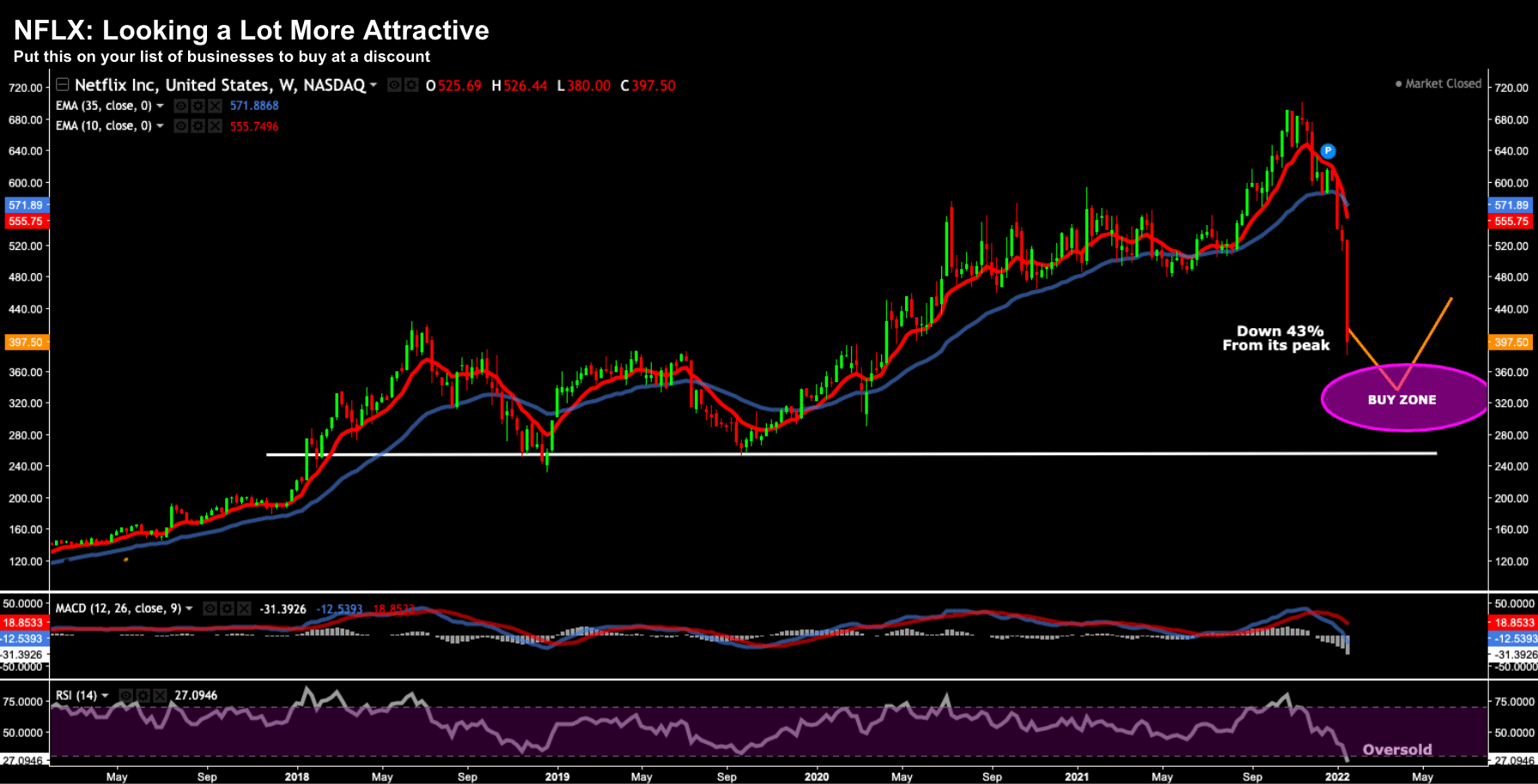Hide MACD indicator using eye icon
The width and height of the screenshot is (1538, 784).
click(210, 609)
